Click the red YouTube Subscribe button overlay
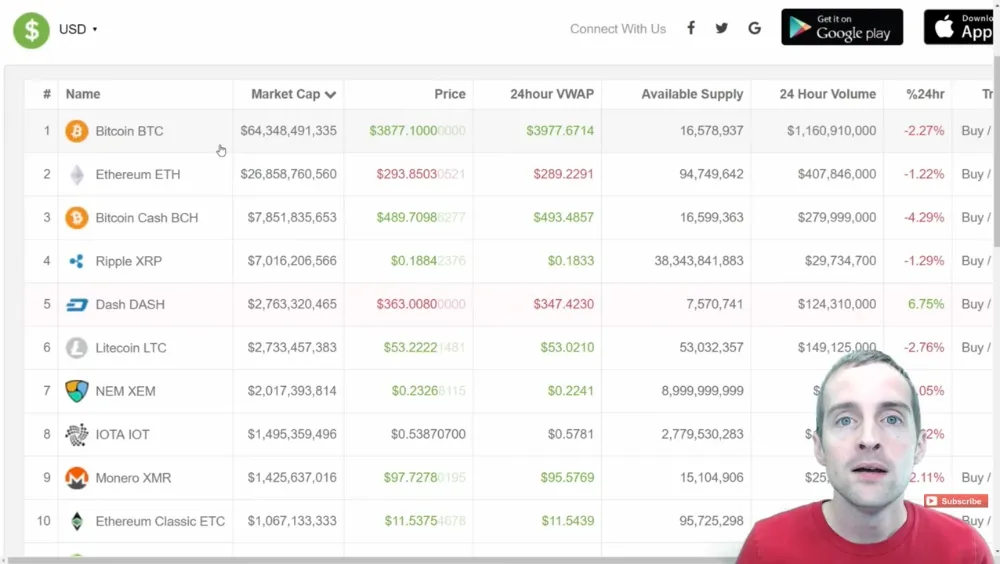 (955, 501)
